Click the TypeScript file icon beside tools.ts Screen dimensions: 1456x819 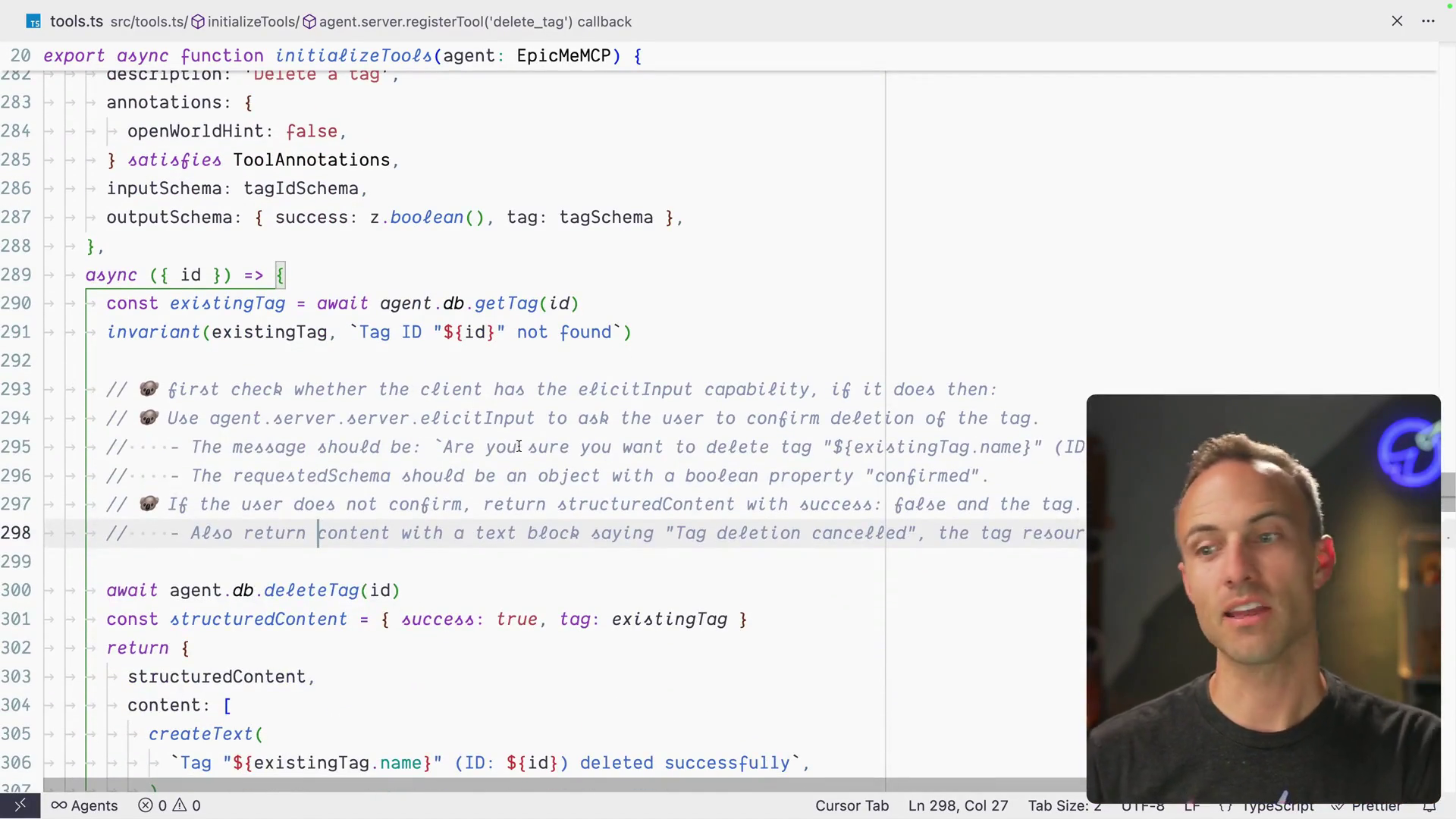point(33,22)
